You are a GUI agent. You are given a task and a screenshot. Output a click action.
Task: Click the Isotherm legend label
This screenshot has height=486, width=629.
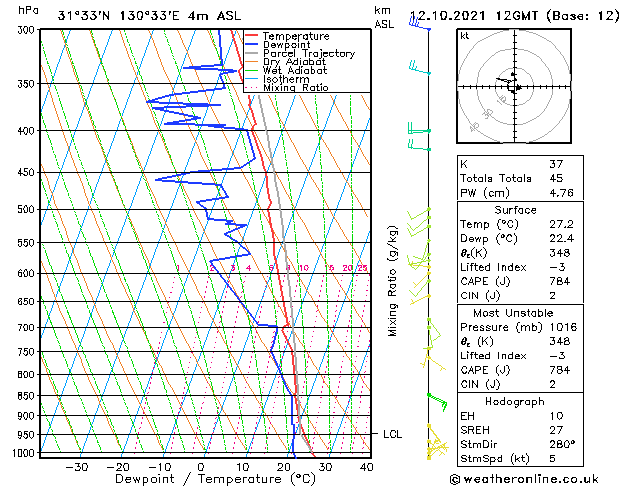point(286,79)
